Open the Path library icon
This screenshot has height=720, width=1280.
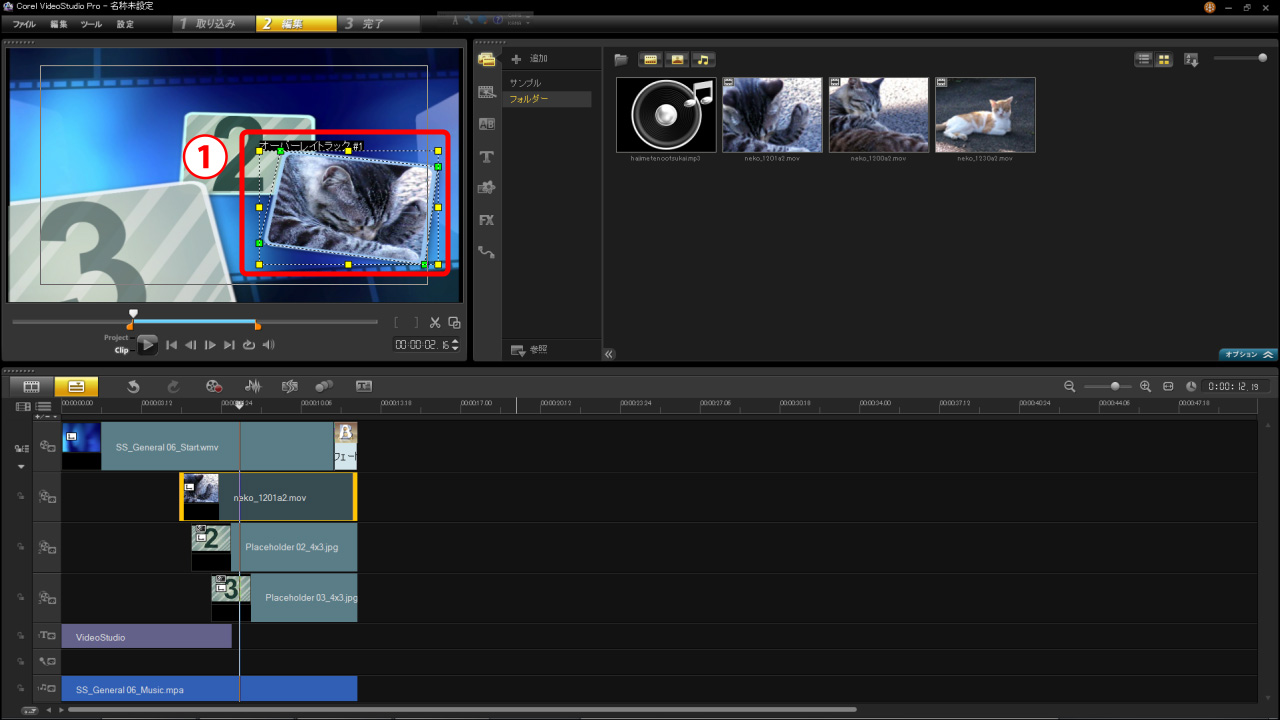487,252
